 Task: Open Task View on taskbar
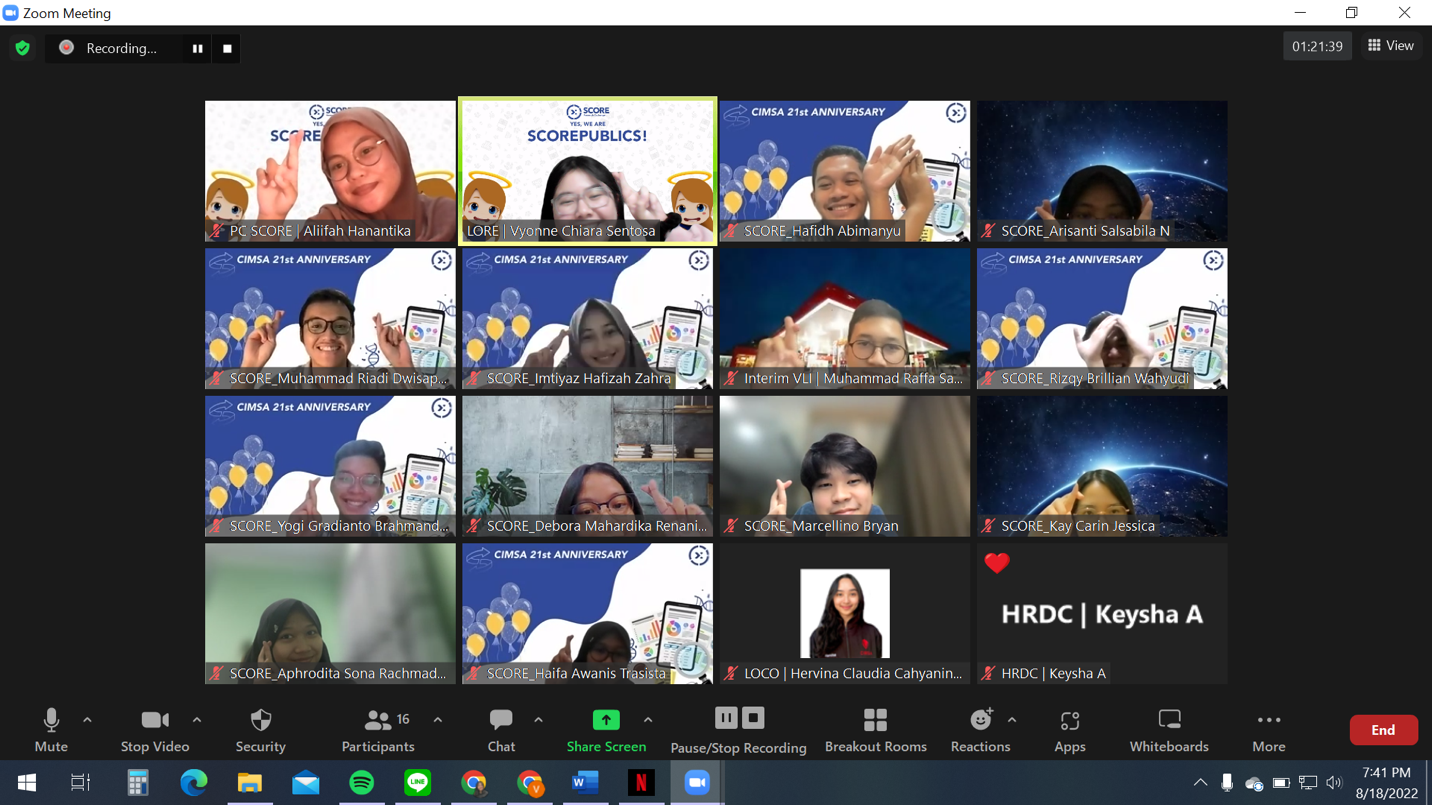tap(80, 783)
